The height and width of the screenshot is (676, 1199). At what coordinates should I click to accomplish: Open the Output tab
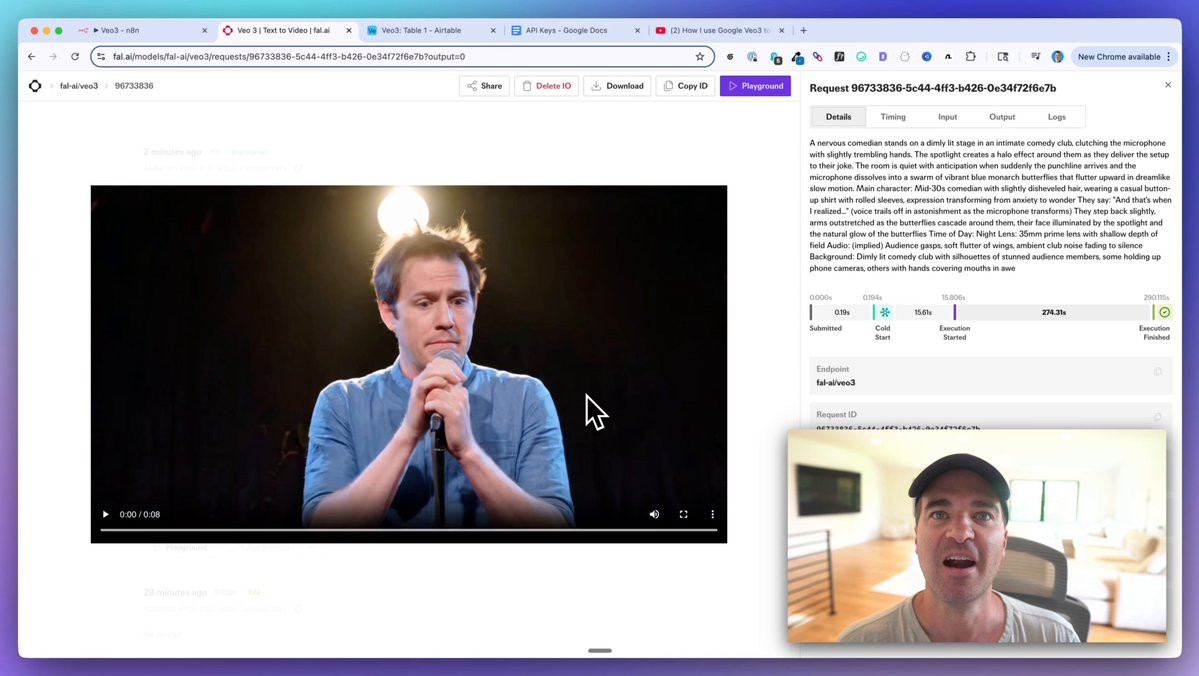pos(1002,117)
